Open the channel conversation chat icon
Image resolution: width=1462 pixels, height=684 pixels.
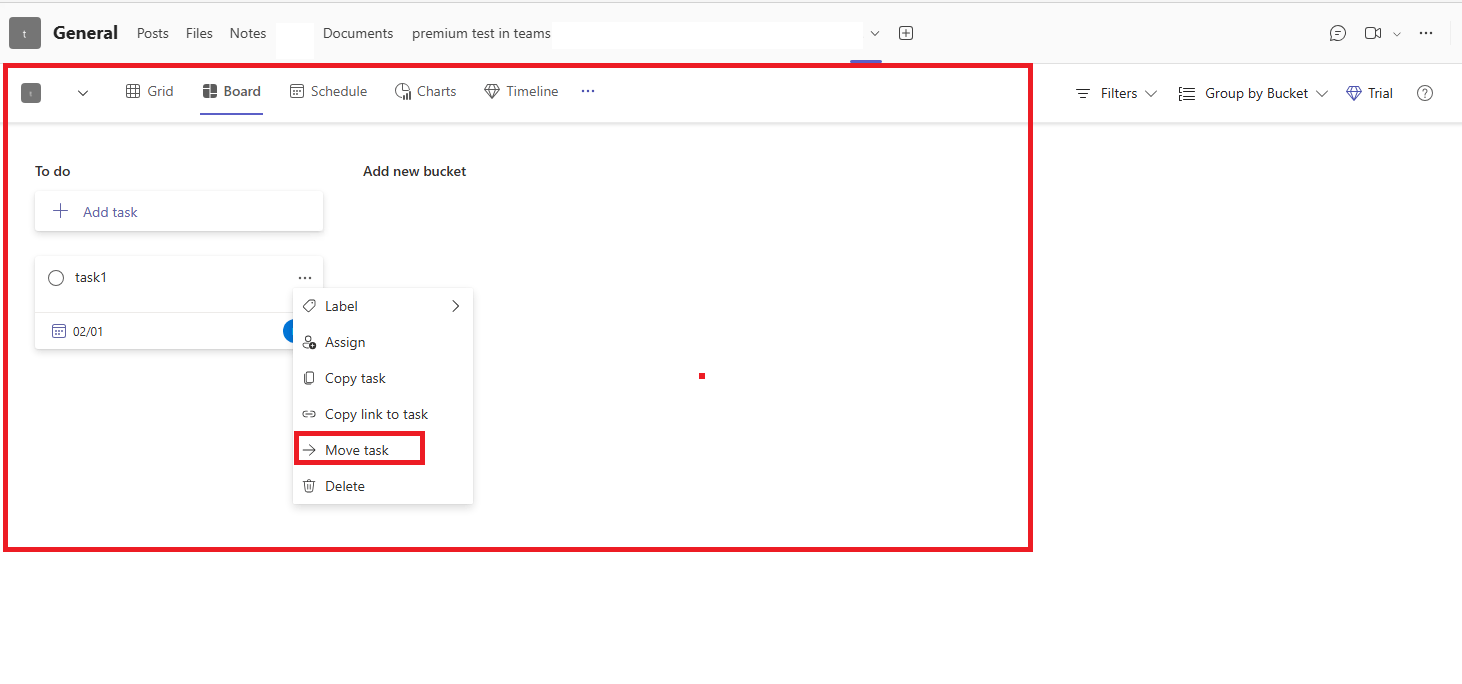(1338, 33)
